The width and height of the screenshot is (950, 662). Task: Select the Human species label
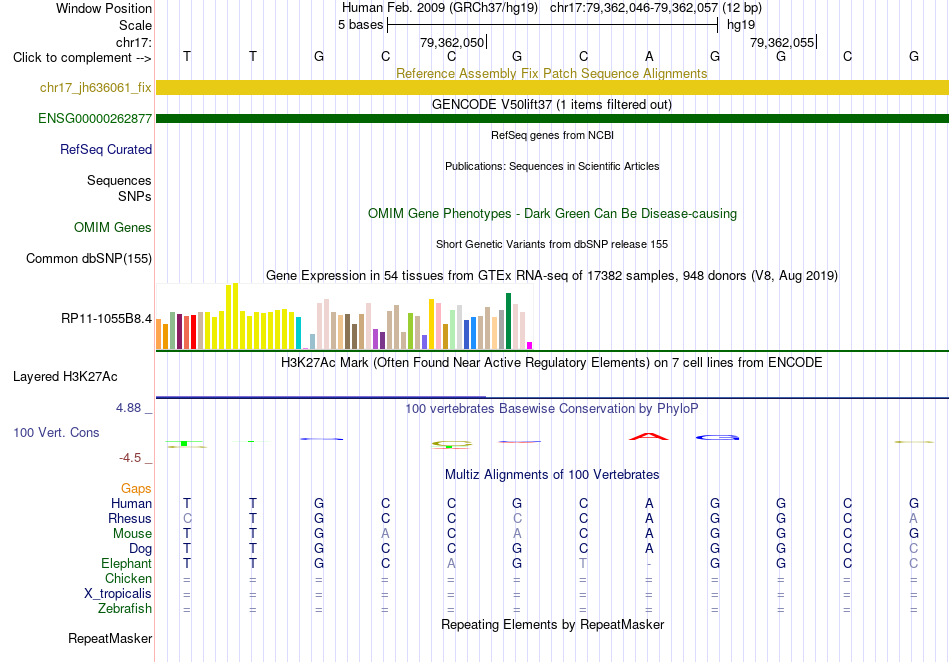pyautogui.click(x=131, y=503)
